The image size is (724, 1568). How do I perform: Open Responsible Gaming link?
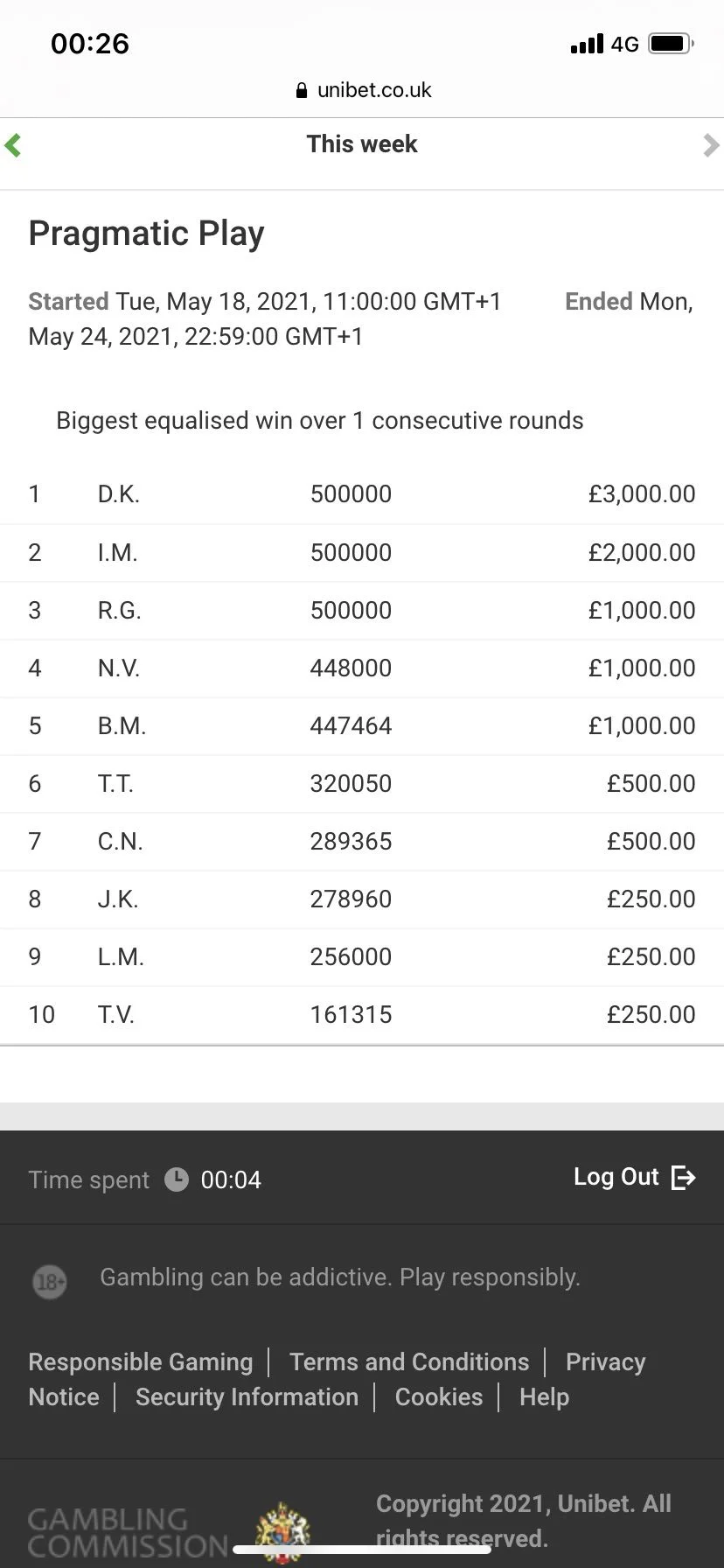point(140,1361)
